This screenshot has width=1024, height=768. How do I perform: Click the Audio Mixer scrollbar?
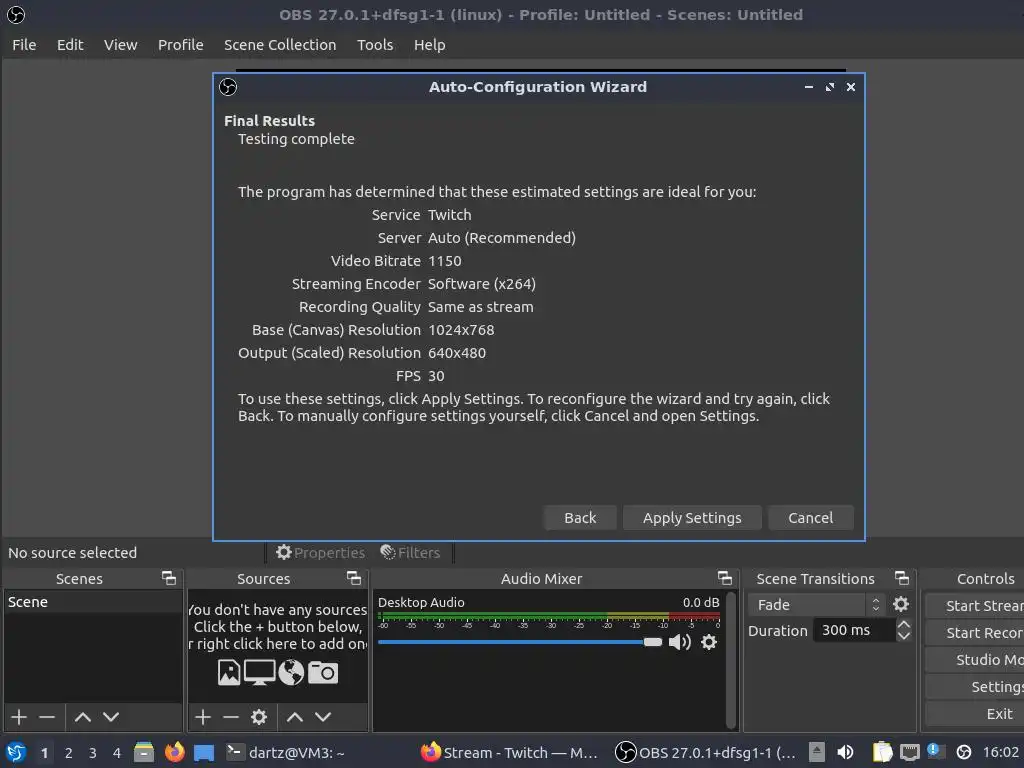coord(731,660)
